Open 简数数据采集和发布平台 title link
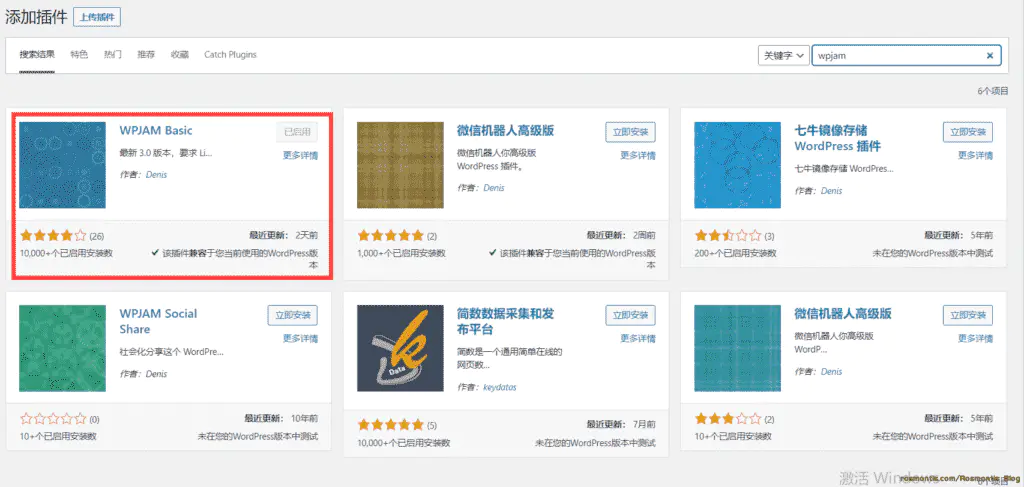 tap(505, 321)
